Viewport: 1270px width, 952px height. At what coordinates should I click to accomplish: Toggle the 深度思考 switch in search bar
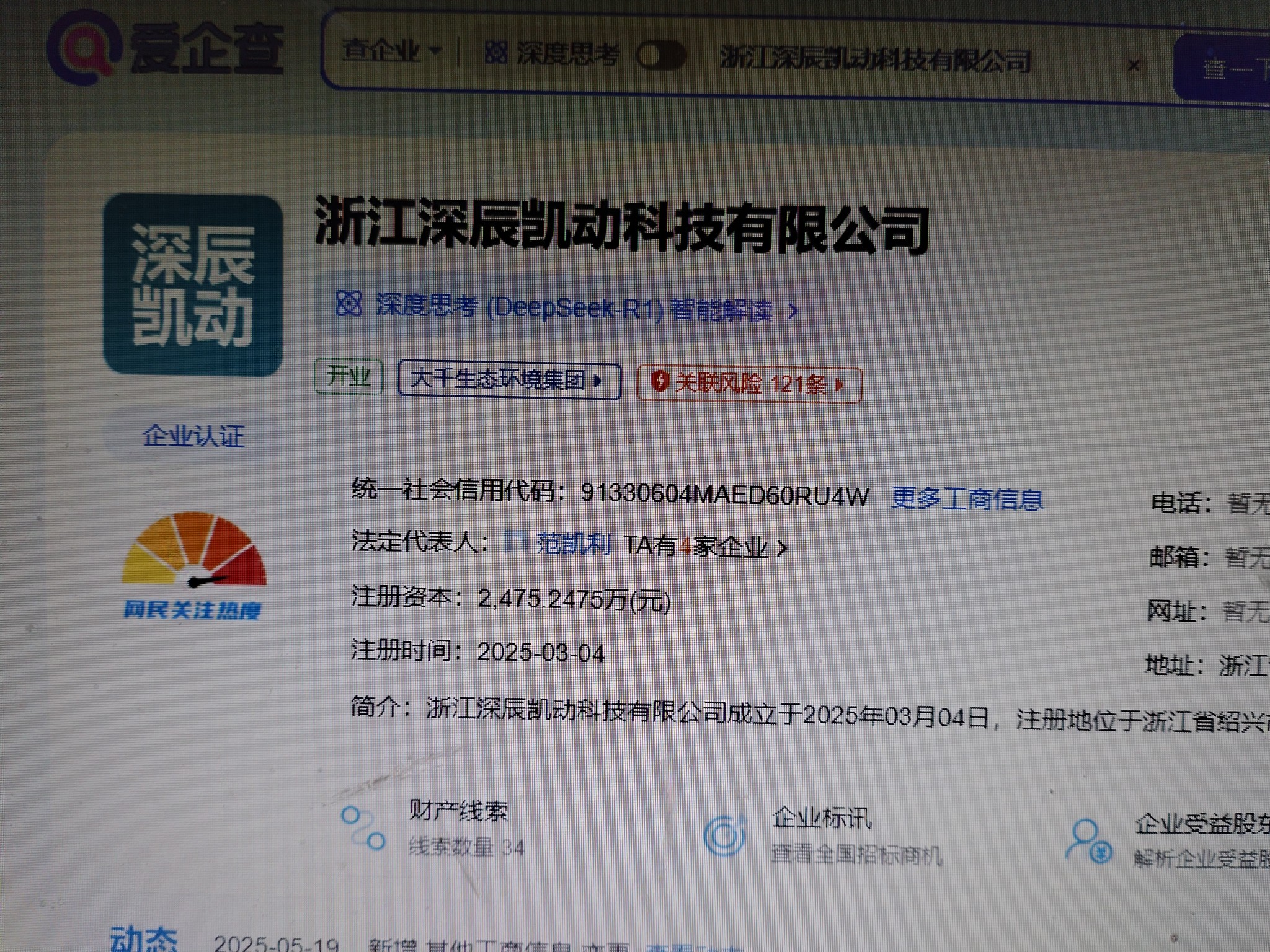(661, 56)
